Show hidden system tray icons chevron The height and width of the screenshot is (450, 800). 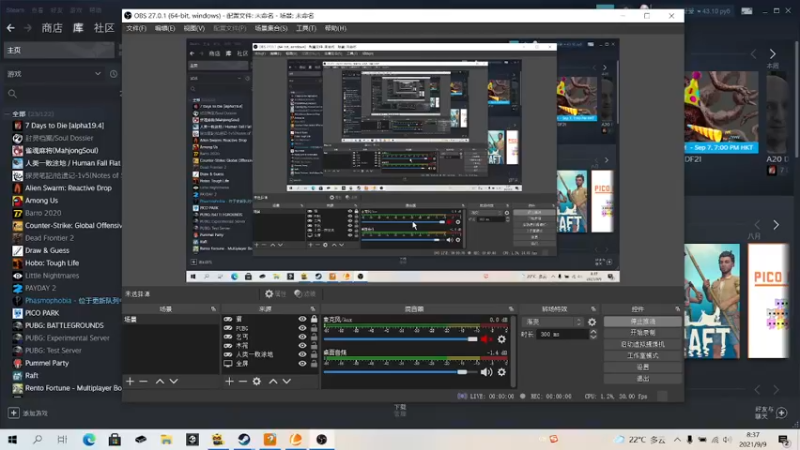pyautogui.click(x=677, y=439)
